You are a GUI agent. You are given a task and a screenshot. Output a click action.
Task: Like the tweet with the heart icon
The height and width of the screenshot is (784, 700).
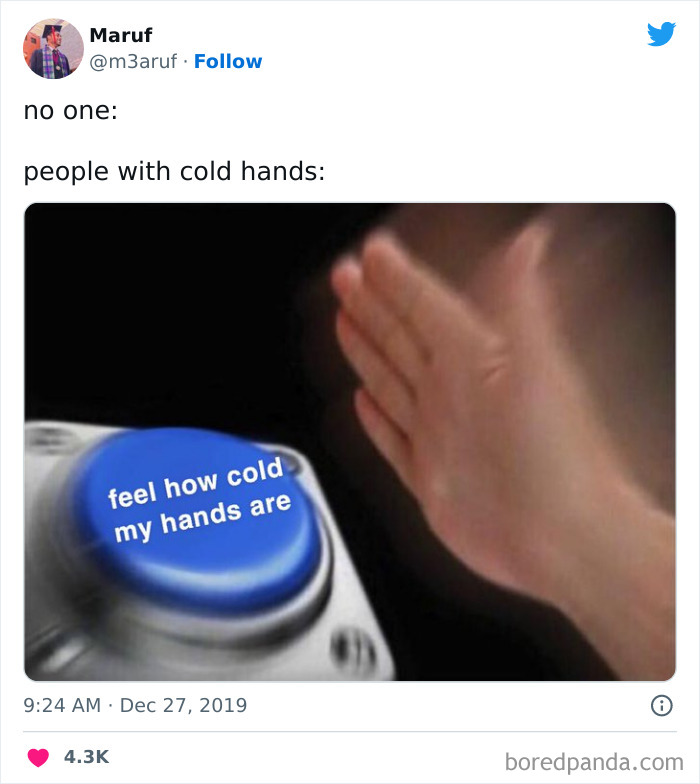(x=38, y=757)
